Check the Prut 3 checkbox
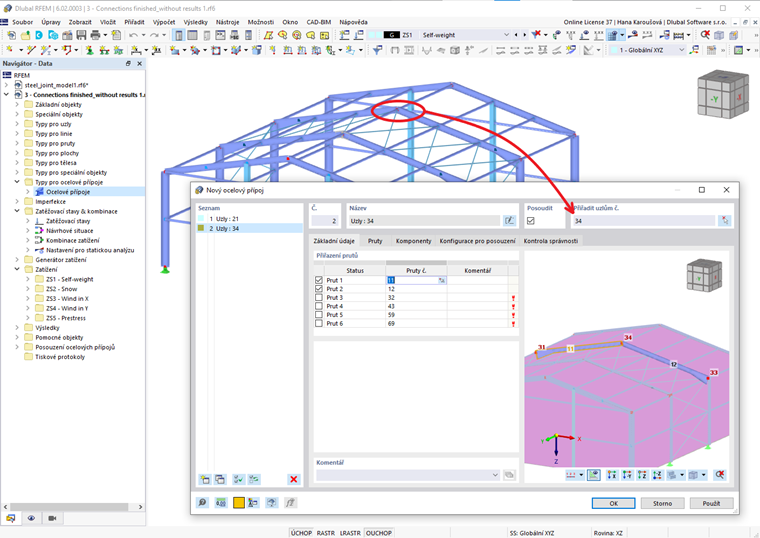Viewport: 760px width, 538px height. point(318,298)
